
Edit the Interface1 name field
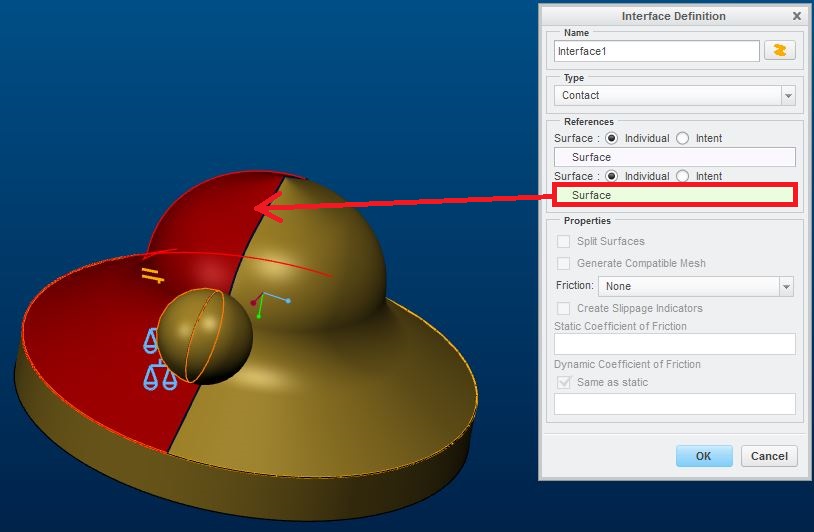tap(657, 51)
